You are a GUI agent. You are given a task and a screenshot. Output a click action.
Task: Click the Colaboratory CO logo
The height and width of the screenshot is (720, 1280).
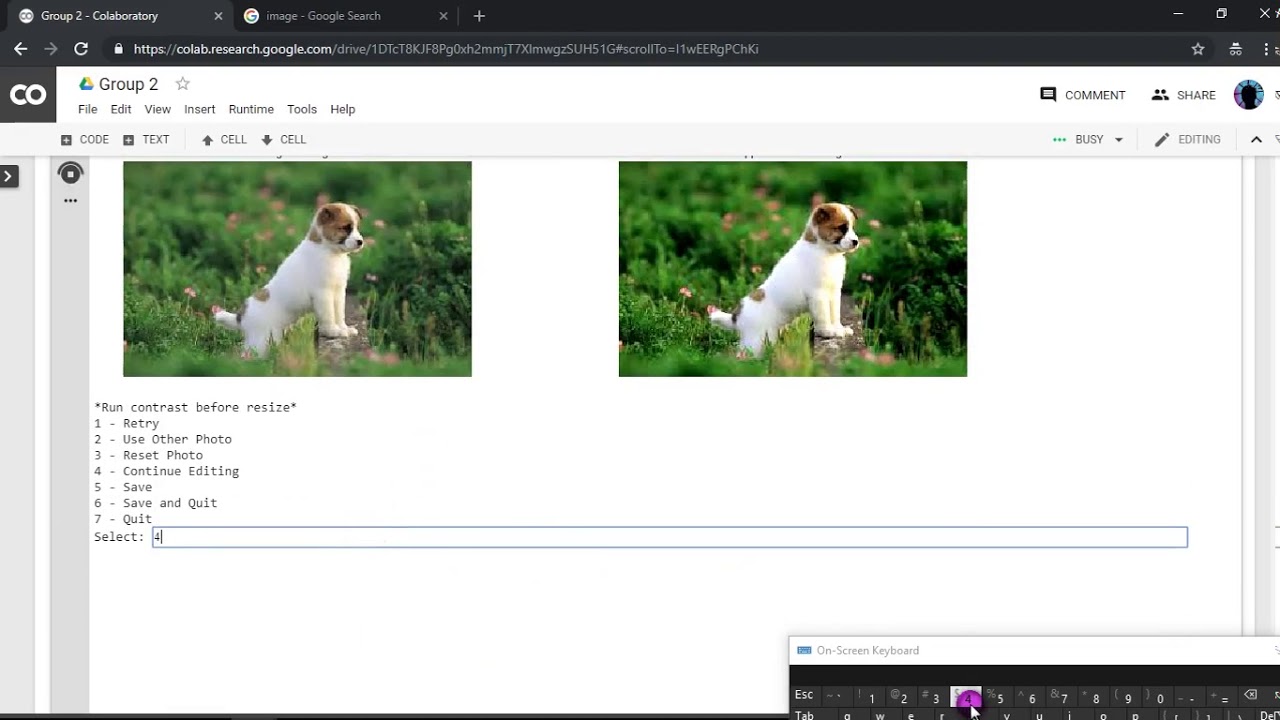(27, 95)
